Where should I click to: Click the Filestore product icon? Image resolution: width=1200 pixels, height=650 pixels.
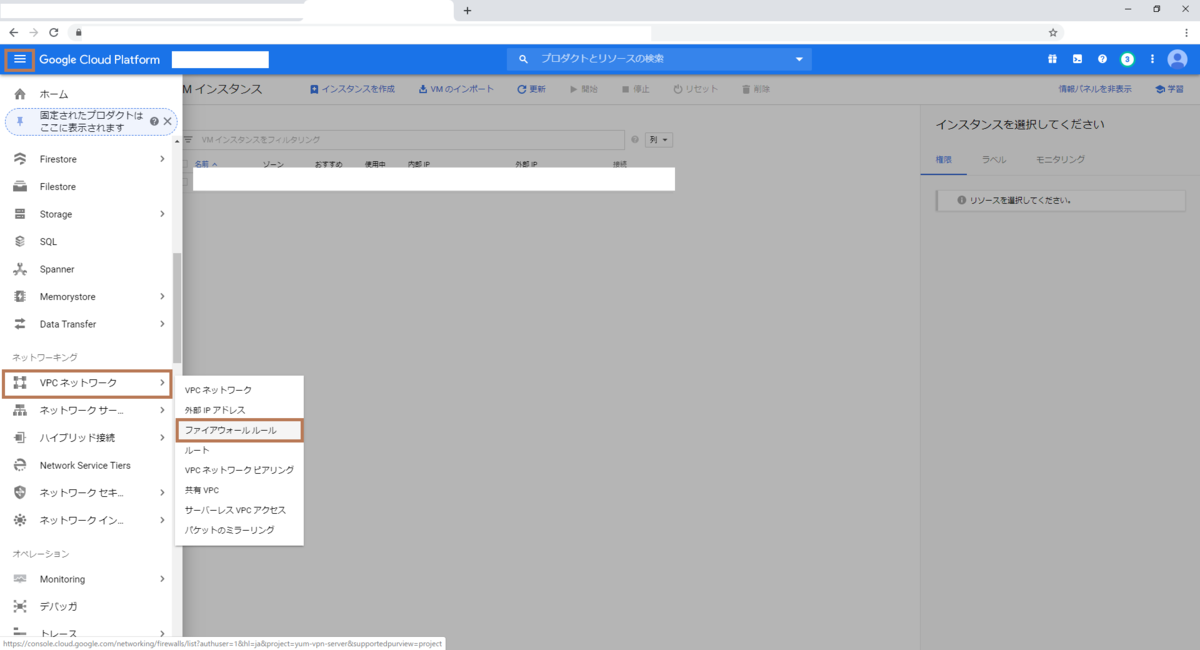pos(20,187)
